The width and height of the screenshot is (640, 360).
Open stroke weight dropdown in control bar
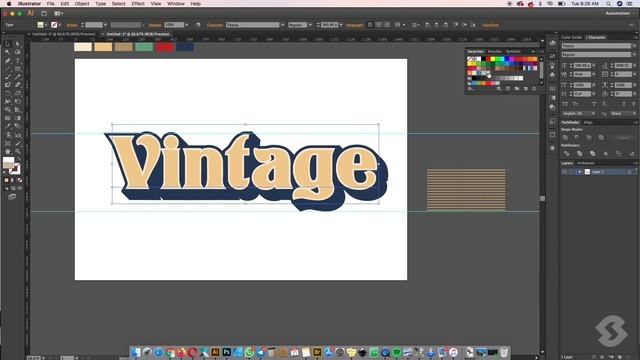[105, 25]
